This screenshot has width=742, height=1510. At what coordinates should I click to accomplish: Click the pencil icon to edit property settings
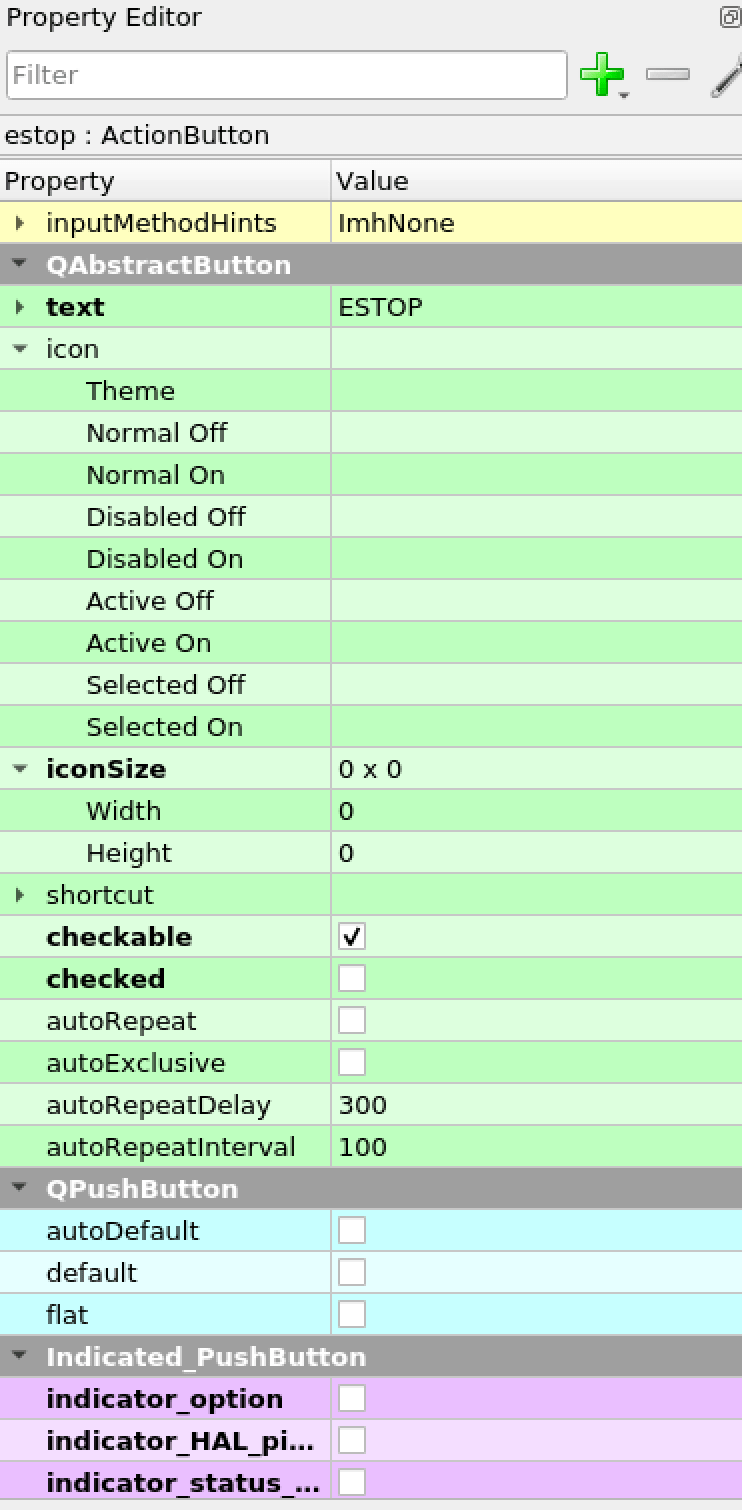(x=728, y=74)
